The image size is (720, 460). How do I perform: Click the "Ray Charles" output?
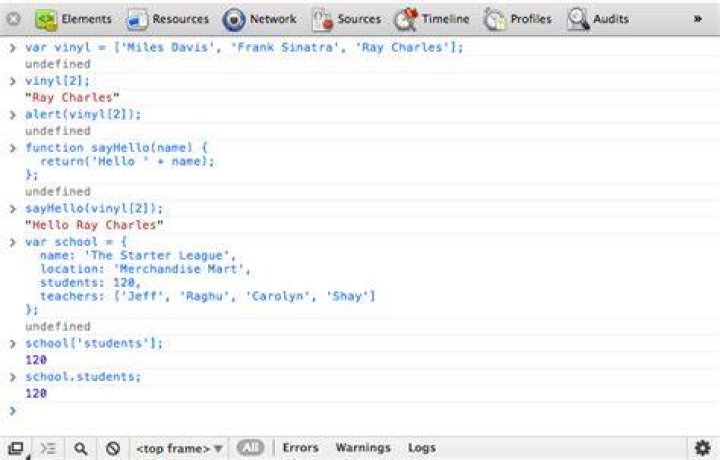click(x=72, y=98)
